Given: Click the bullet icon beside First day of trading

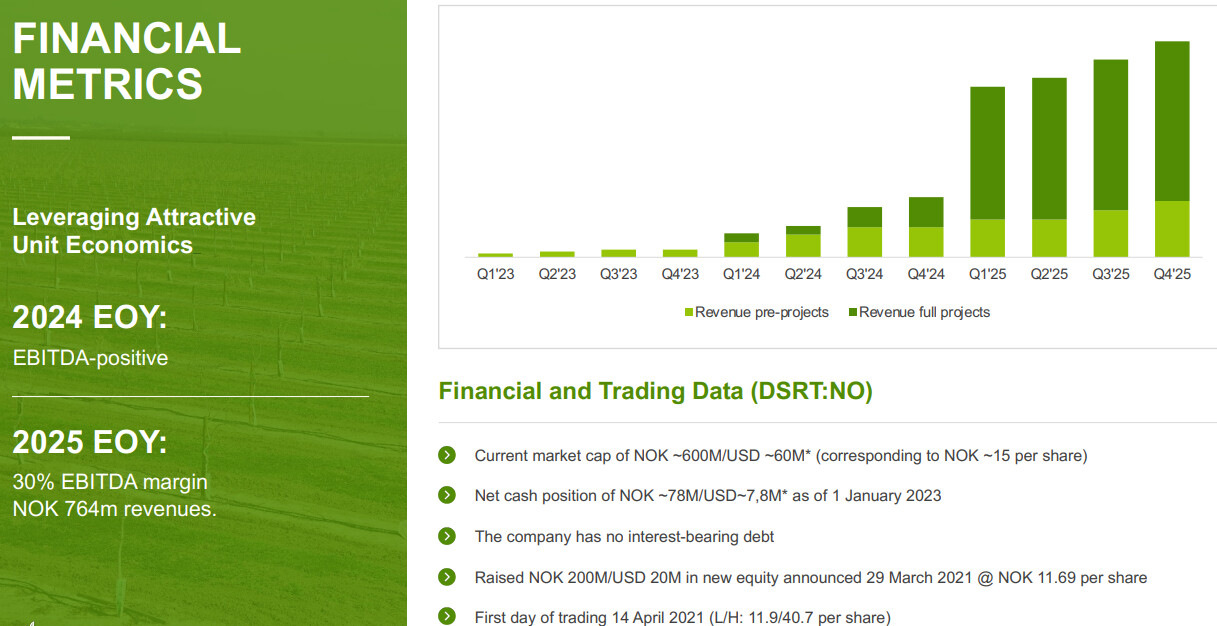Looking at the screenshot, I should 447,617.
